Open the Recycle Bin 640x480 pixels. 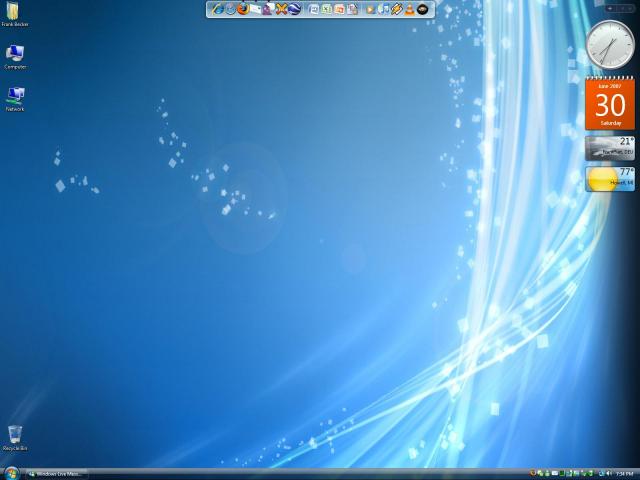pos(15,438)
